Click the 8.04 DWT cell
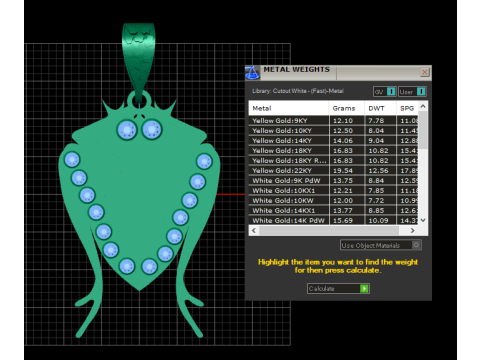Image resolution: width=480 pixels, height=360 pixels. (x=380, y=131)
